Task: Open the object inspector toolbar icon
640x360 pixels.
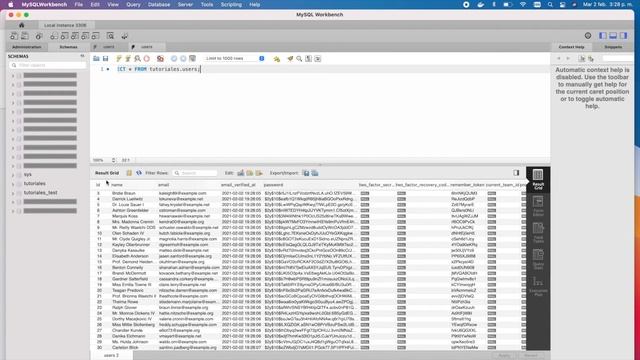Action: tap(39, 36)
